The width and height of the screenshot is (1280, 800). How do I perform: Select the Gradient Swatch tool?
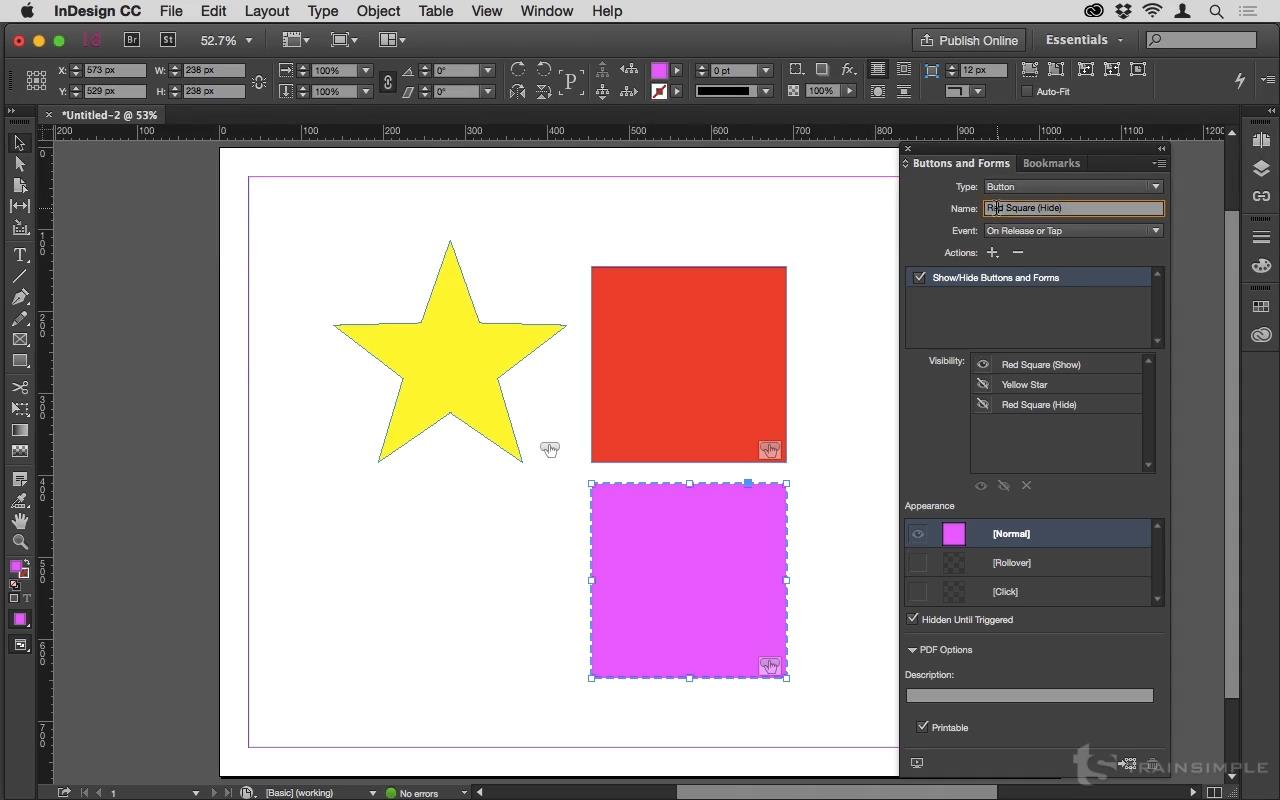19,430
